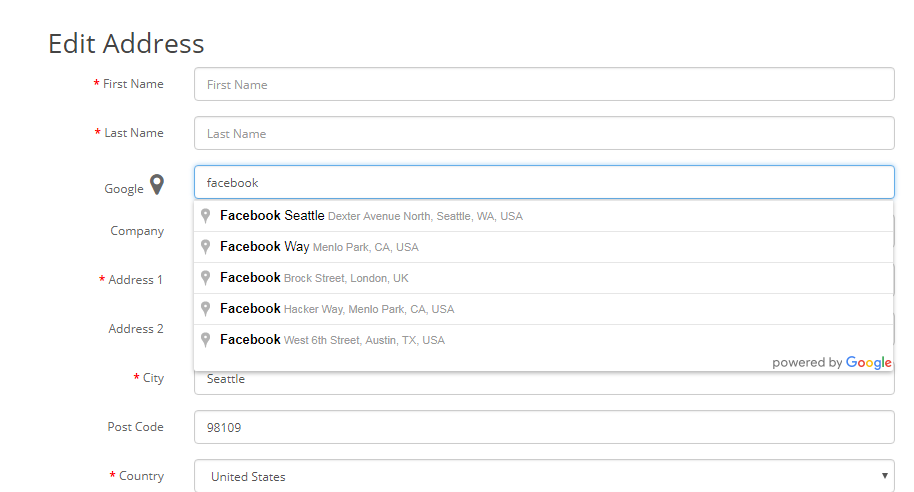Screen dimensions: 914x492
Task: Click the Post Code label
Action: click(x=135, y=427)
